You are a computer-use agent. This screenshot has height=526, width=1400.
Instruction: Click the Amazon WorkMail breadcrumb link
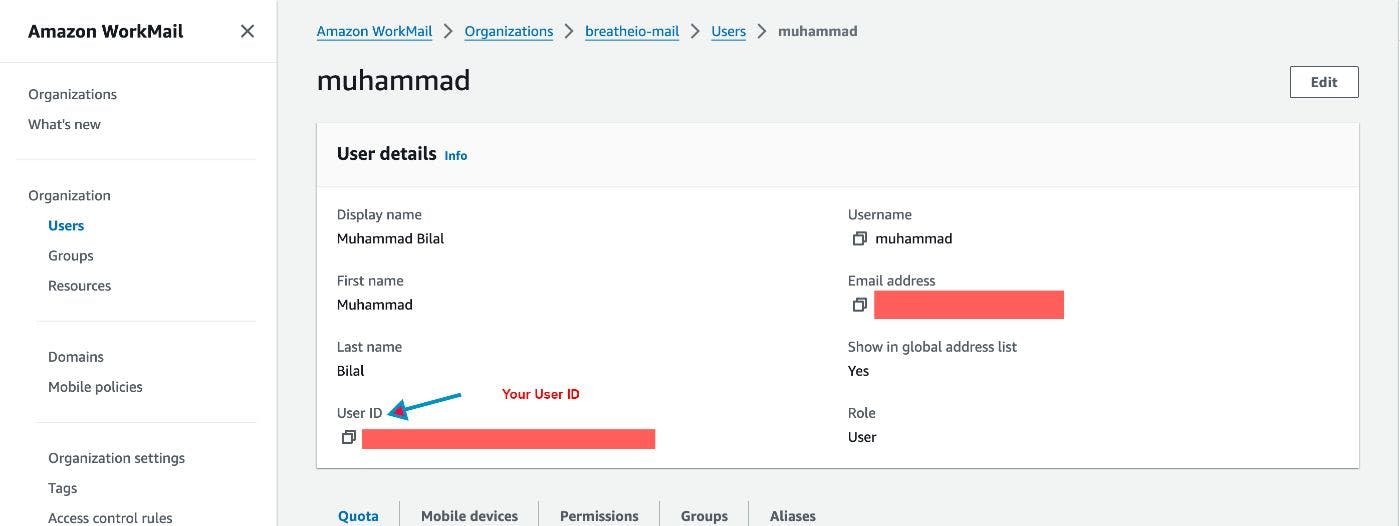374,31
